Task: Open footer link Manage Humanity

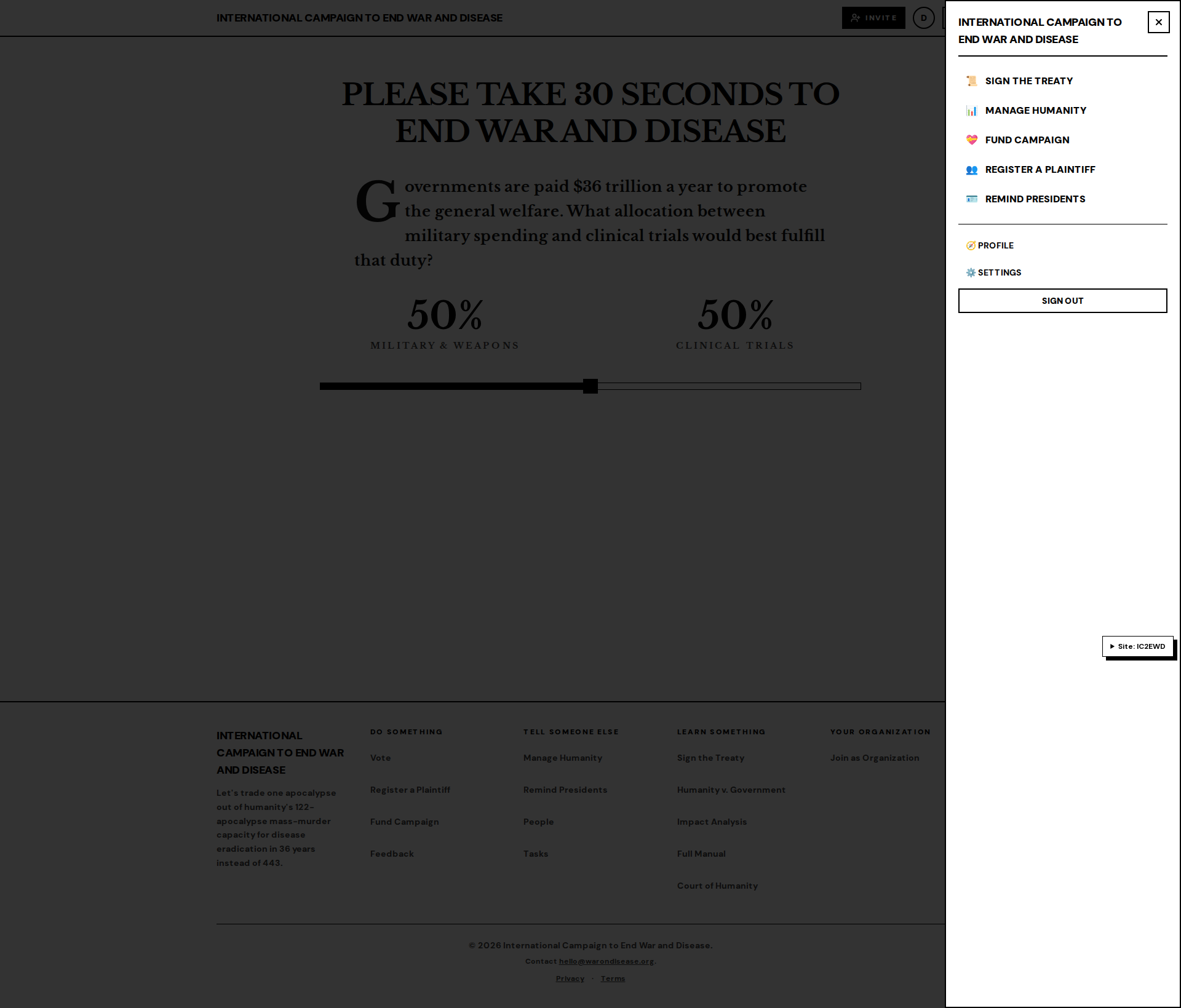Action: point(563,758)
